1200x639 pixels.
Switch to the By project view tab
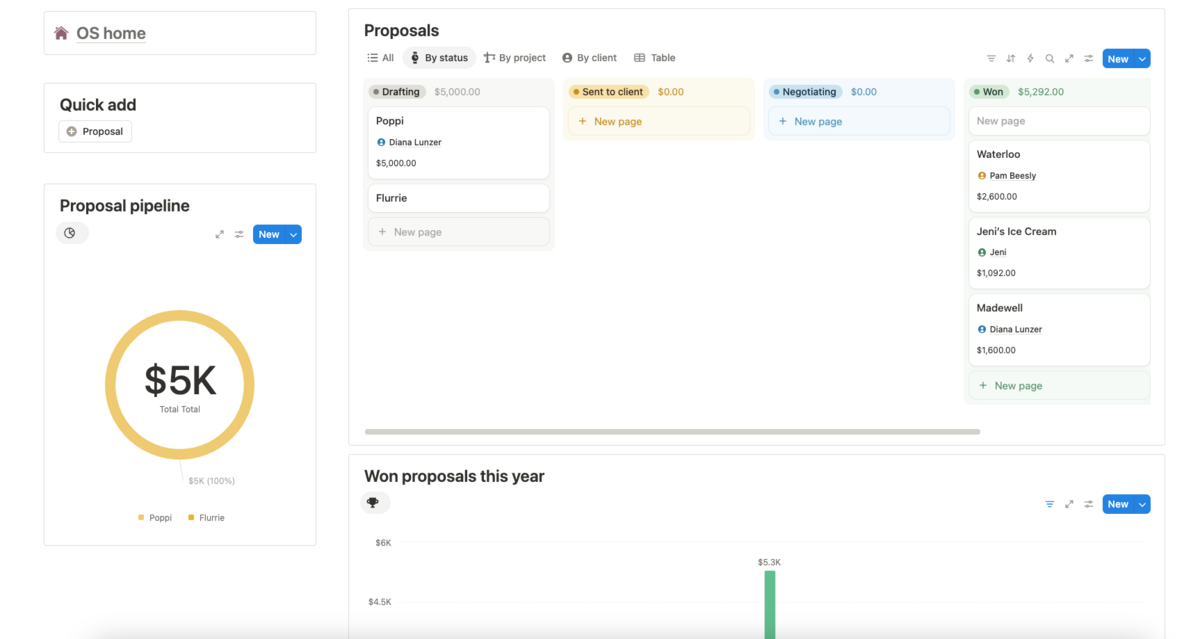pyautogui.click(x=515, y=58)
